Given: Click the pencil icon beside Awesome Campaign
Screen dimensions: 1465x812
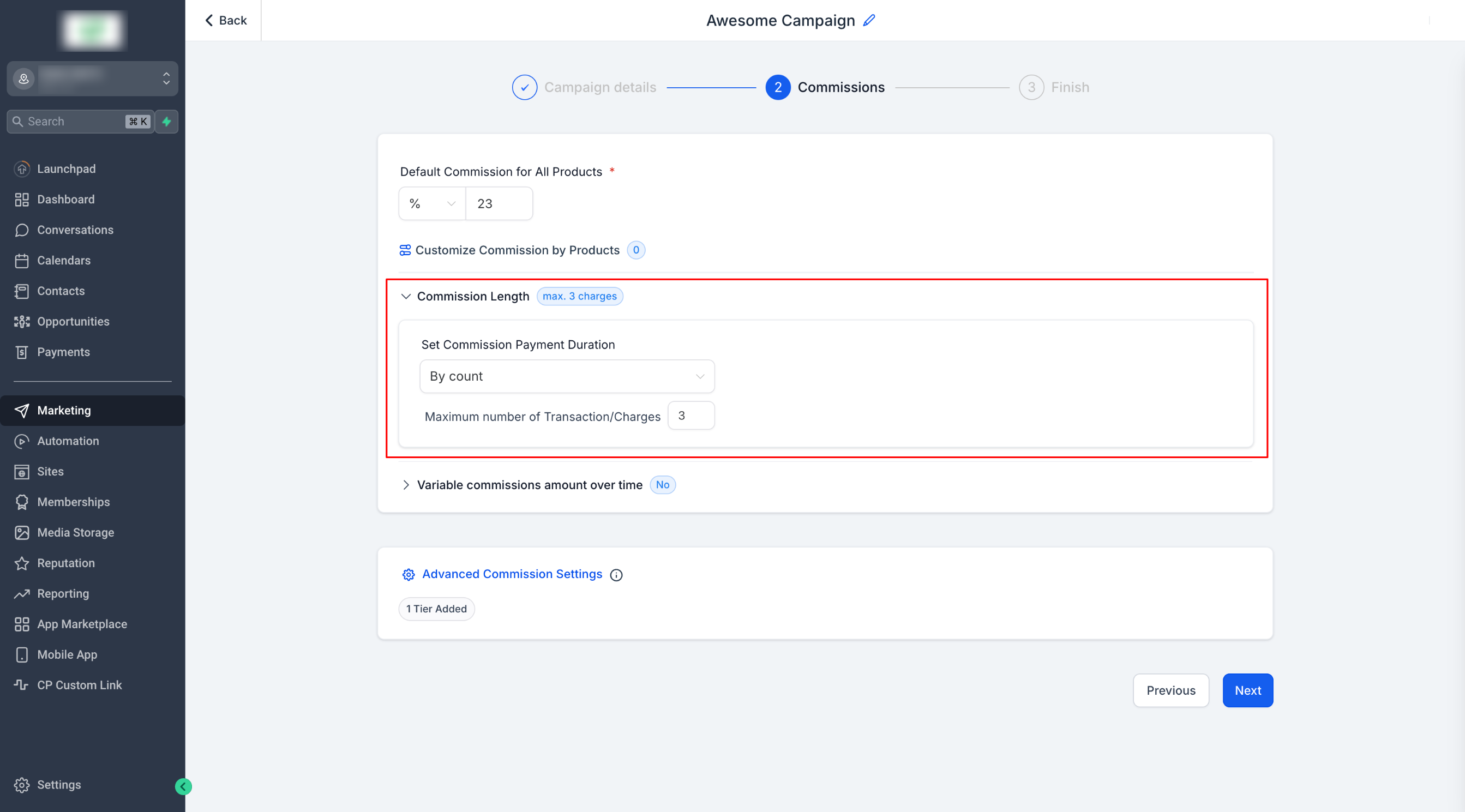Looking at the screenshot, I should click(x=869, y=21).
